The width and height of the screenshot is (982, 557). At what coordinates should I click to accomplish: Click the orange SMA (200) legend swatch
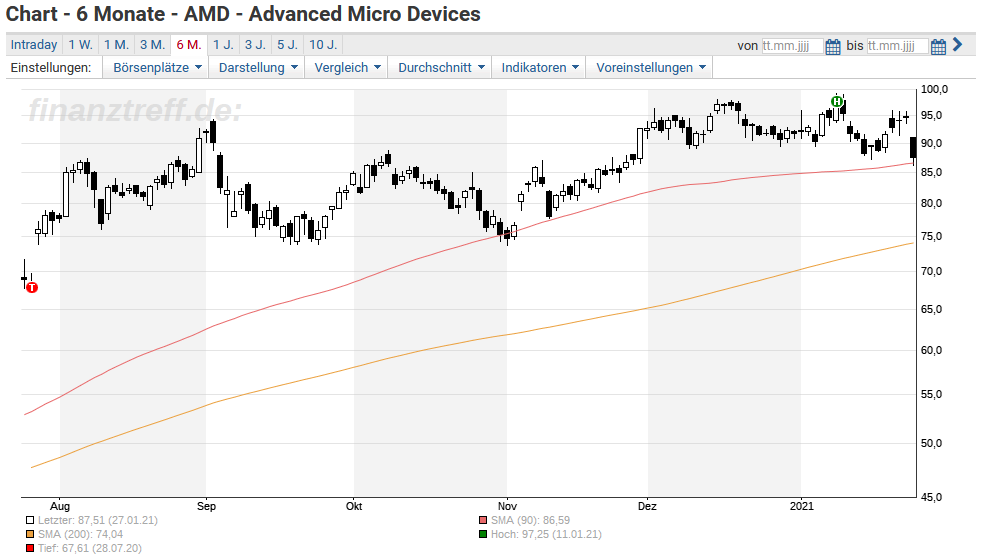point(29,534)
